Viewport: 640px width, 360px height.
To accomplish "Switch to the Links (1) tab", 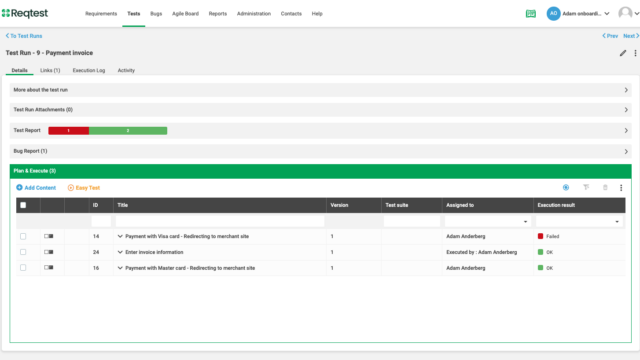I will tap(50, 70).
